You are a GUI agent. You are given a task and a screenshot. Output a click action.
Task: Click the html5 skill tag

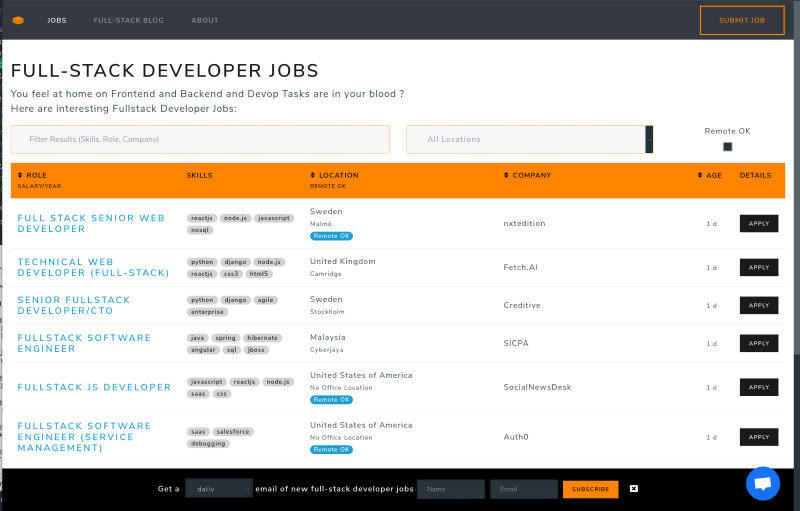click(x=259, y=274)
